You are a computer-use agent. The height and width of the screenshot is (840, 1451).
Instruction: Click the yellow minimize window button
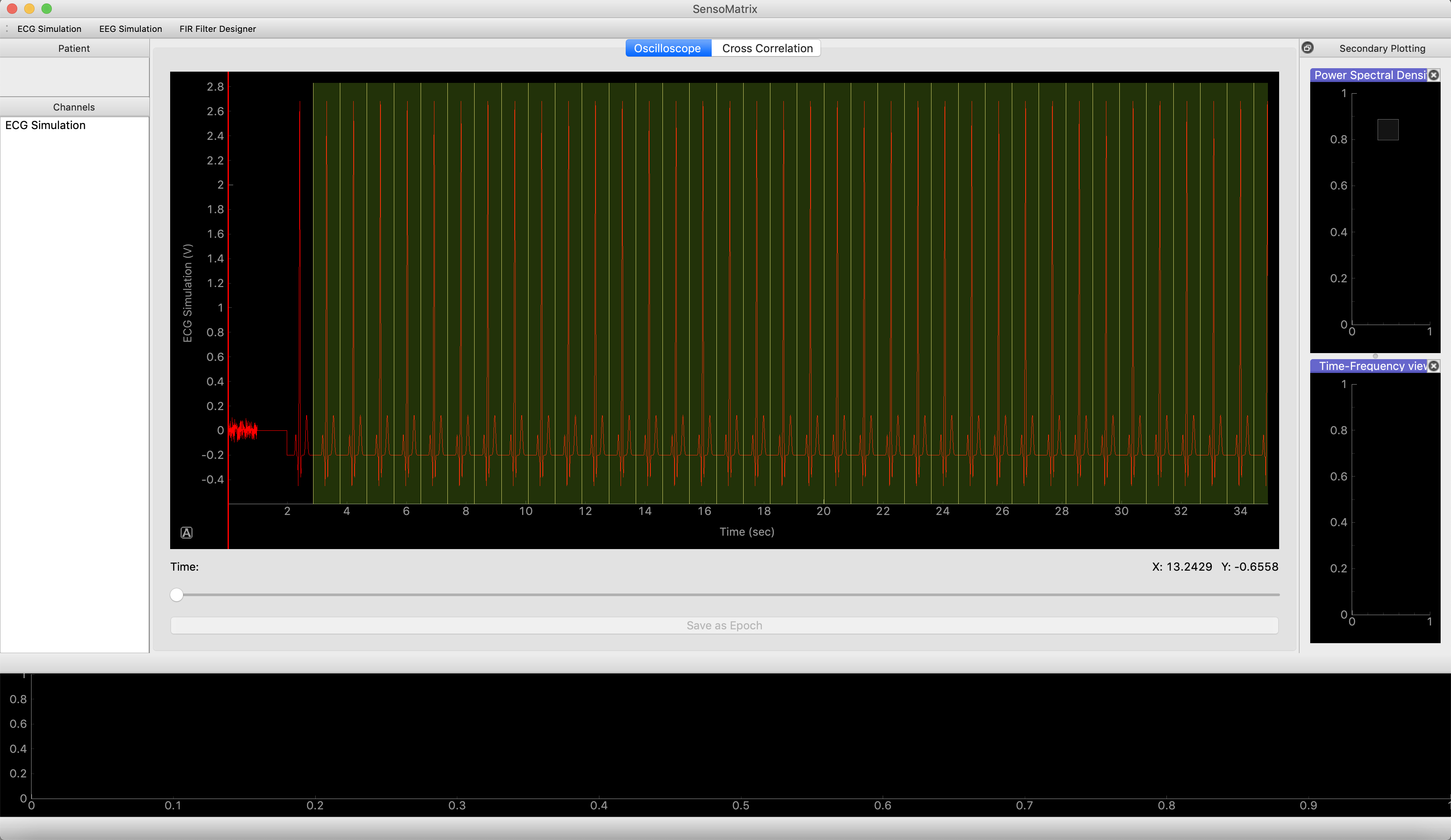(x=29, y=9)
